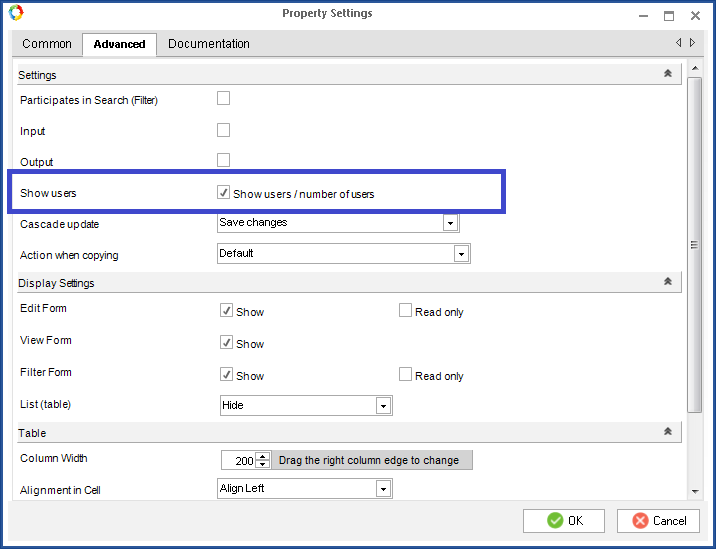Toggle the Input checkbox

[x=223, y=130]
